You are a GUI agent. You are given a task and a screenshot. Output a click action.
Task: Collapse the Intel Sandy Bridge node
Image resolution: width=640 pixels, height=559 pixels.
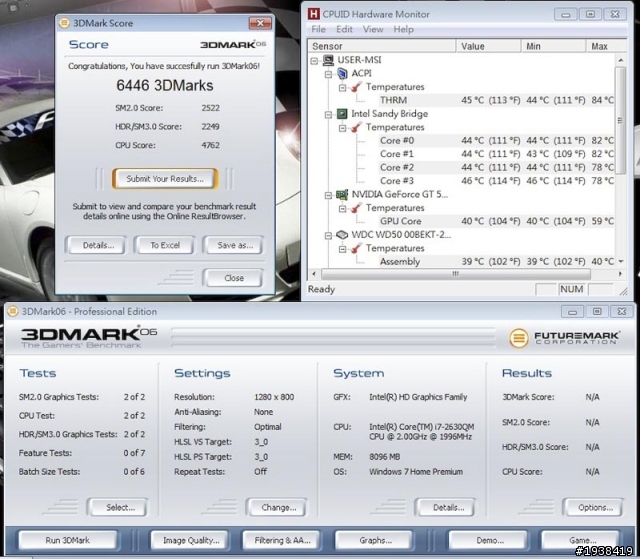328,115
